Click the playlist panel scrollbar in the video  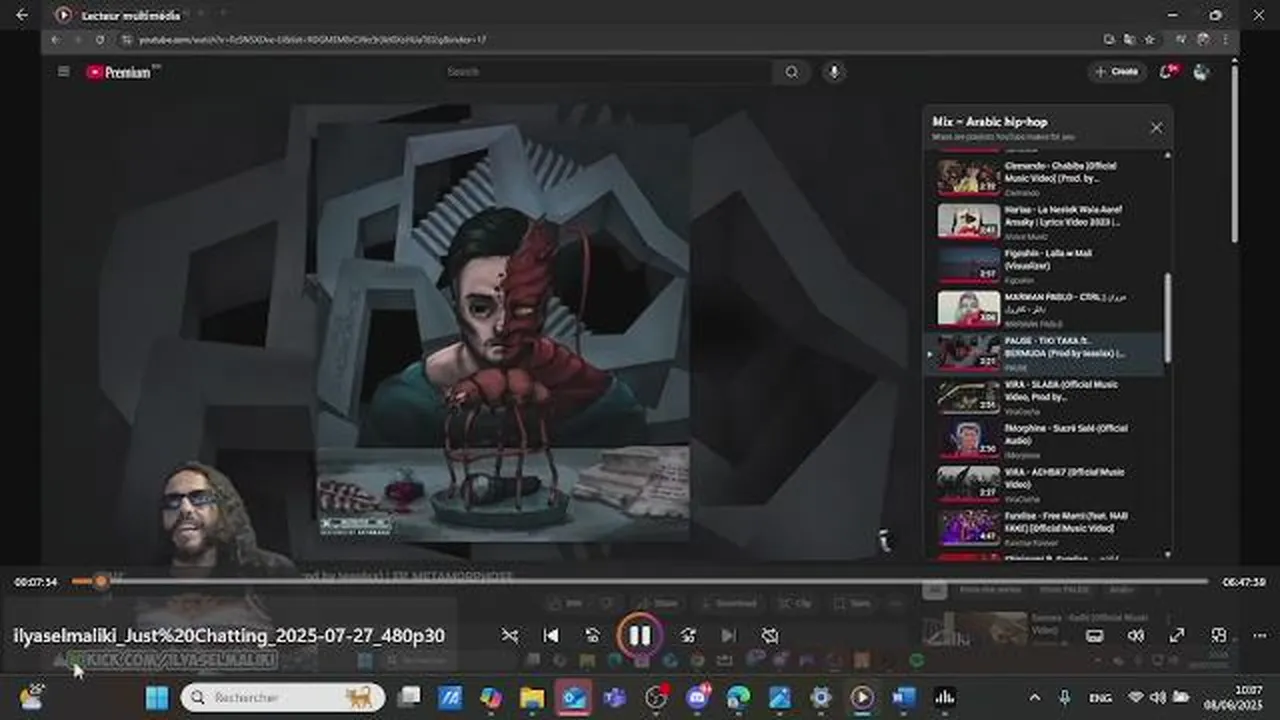point(1167,320)
